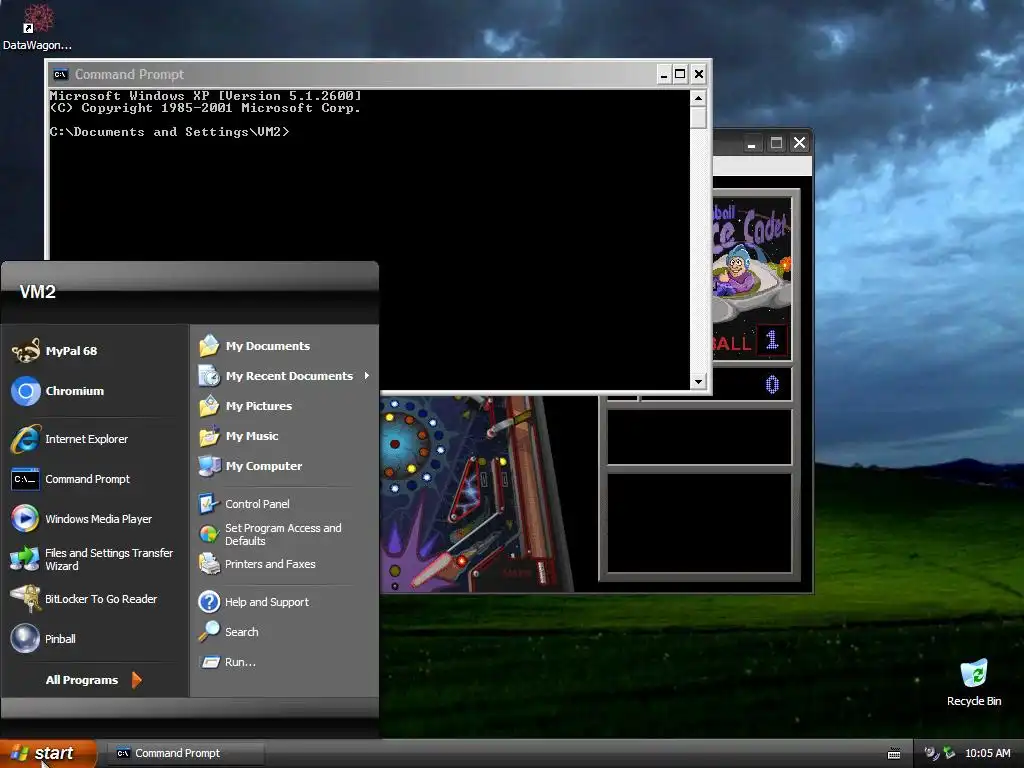This screenshot has height=768, width=1024.
Task: Click Command Prompt scrollbar thumb
Action: 698,118
